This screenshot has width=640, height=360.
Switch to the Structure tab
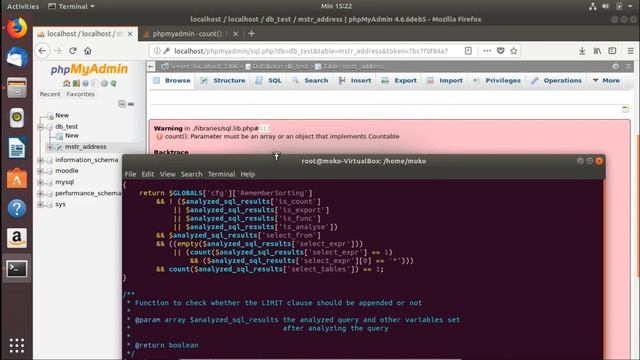coord(223,80)
